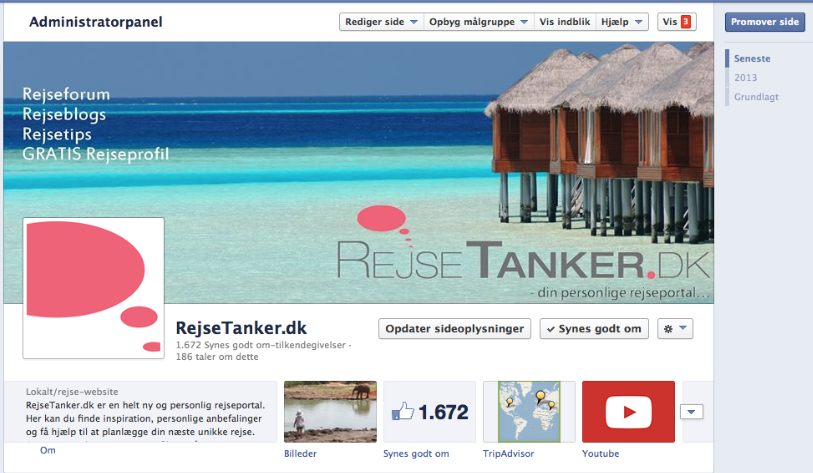Click Lokalt/rejse-website category text

pyautogui.click(x=72, y=392)
